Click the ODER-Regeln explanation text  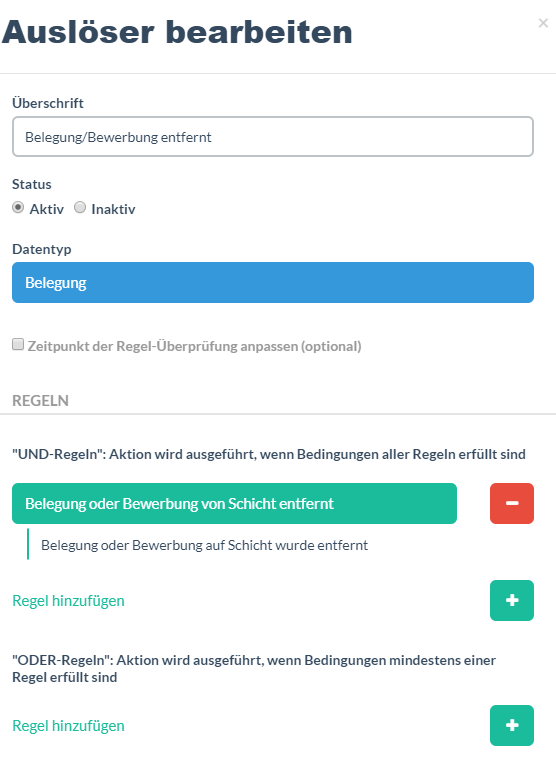click(254, 669)
